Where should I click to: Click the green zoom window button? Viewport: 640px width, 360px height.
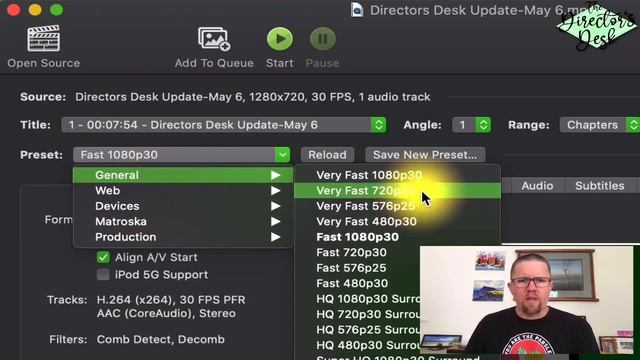tap(56, 9)
